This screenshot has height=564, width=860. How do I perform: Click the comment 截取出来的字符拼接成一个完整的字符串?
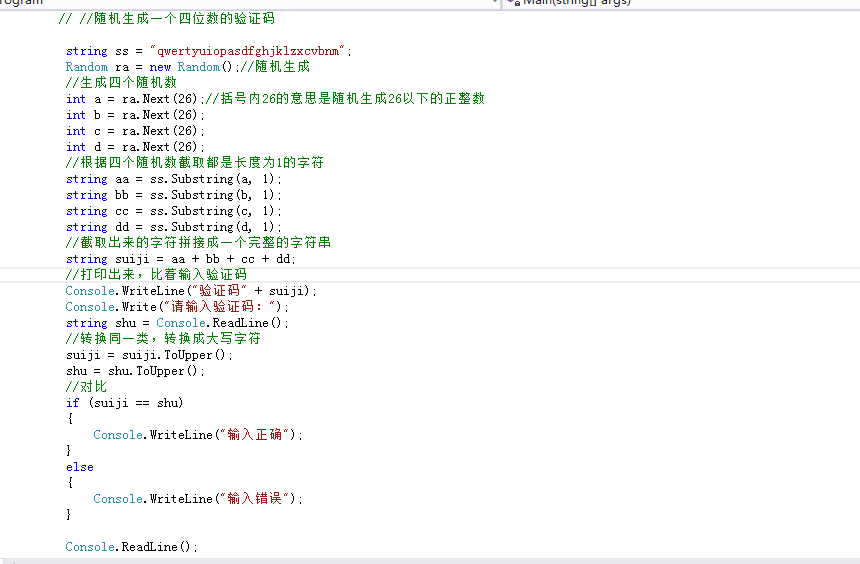[198, 243]
